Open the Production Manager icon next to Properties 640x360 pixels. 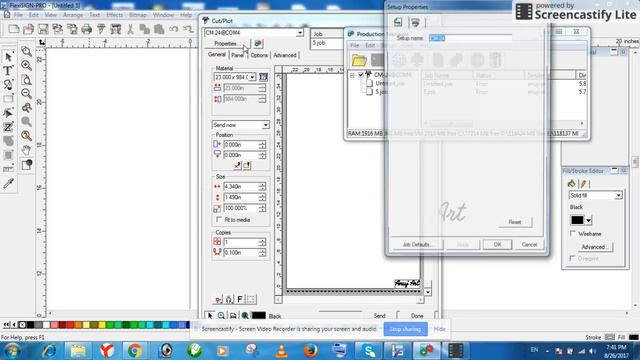(258, 43)
